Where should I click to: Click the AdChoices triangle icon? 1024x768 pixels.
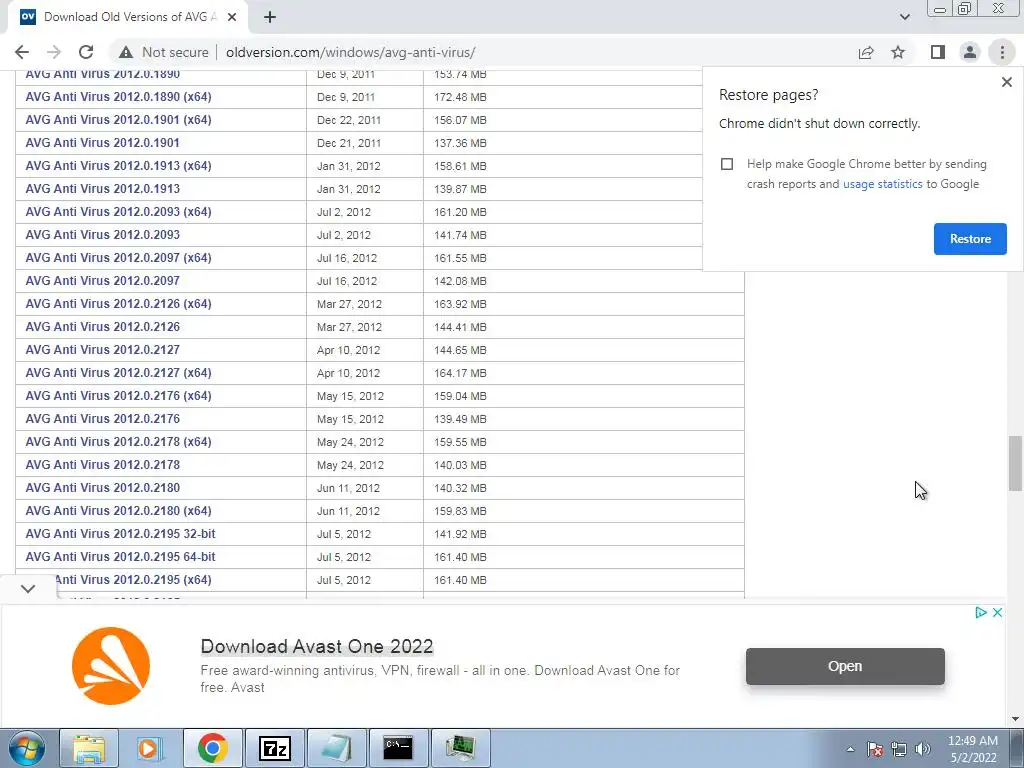980,613
